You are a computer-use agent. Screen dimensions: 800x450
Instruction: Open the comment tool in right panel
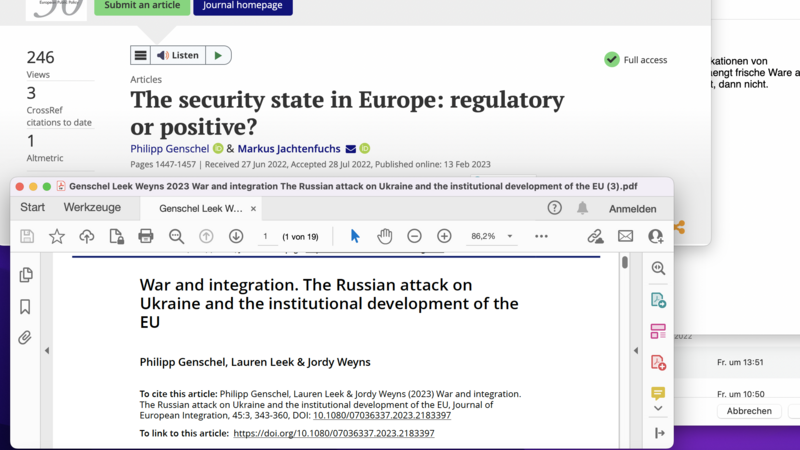point(658,393)
